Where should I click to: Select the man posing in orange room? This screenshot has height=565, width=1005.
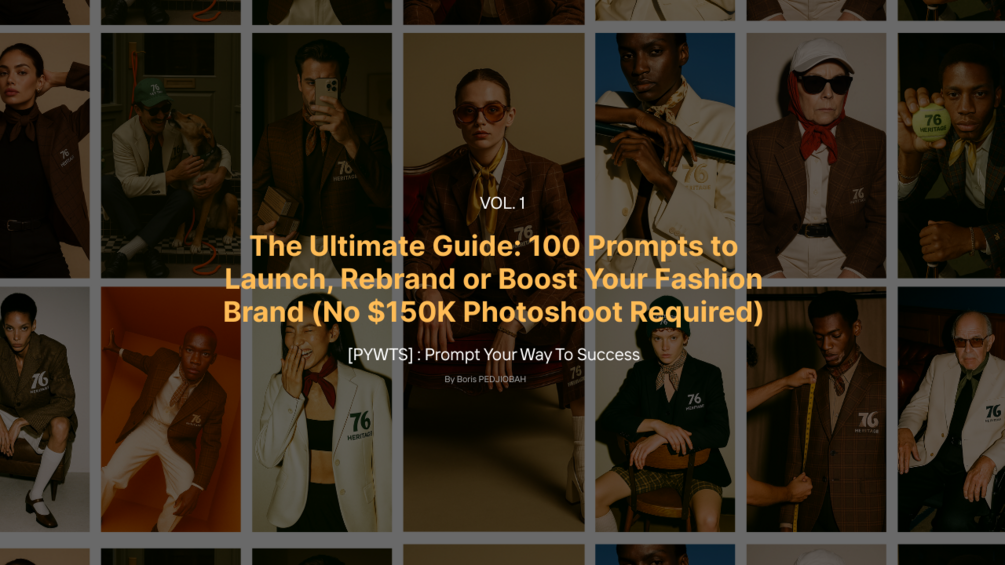[x=170, y=409]
